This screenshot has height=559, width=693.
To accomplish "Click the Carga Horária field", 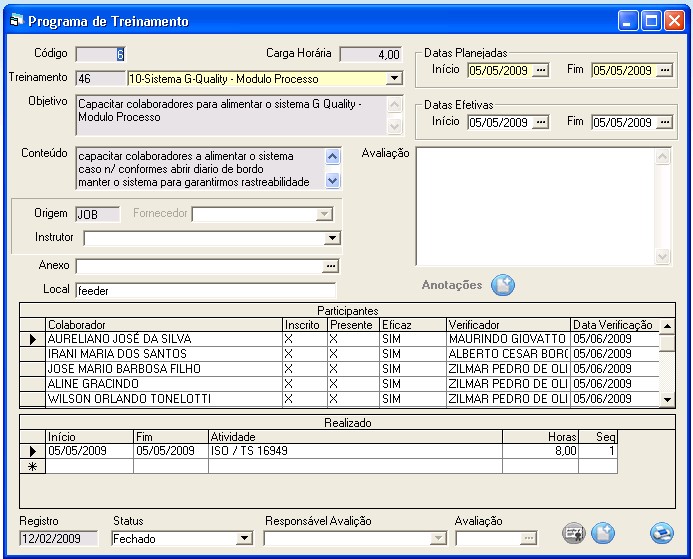I will pos(371,54).
